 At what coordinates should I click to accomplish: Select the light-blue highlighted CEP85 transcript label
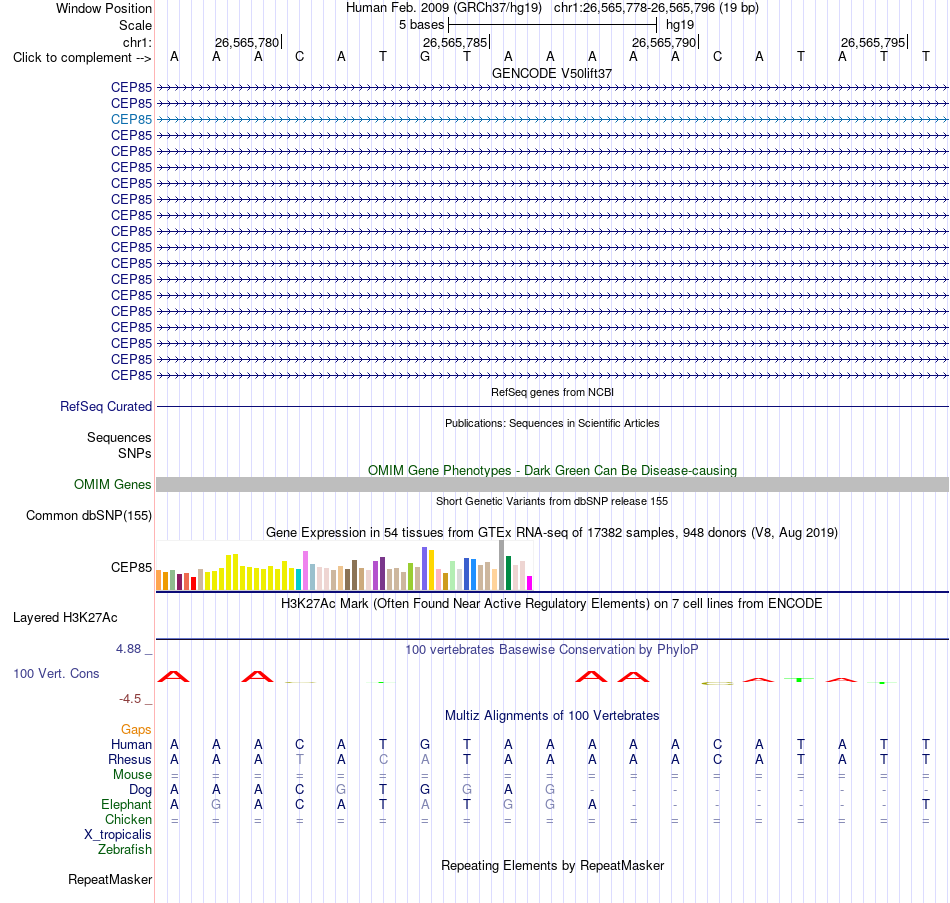[x=131, y=119]
